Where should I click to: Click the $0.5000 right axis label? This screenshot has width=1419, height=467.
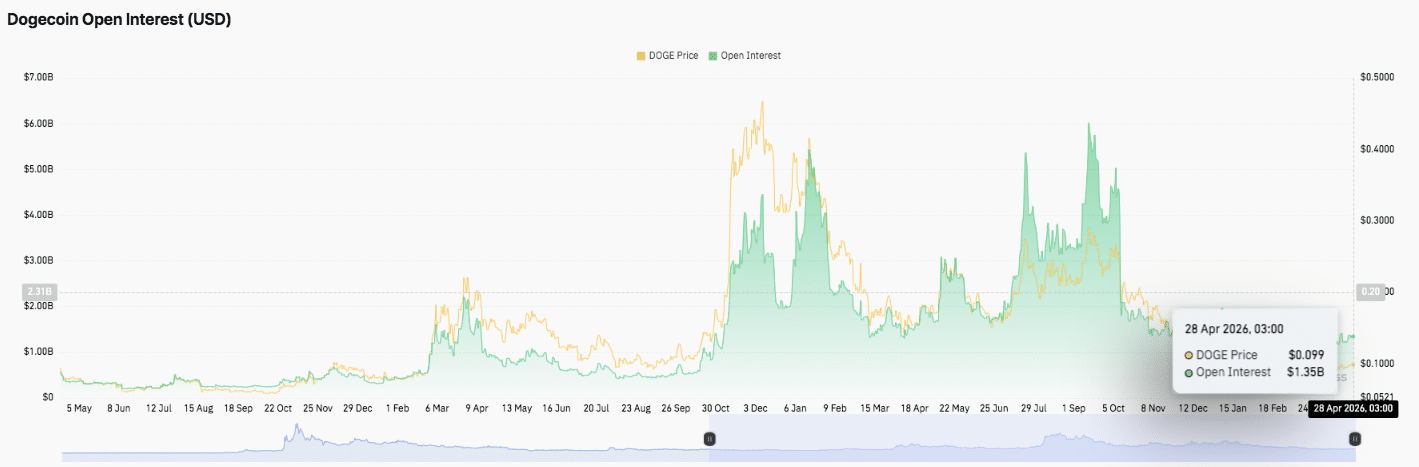1378,77
